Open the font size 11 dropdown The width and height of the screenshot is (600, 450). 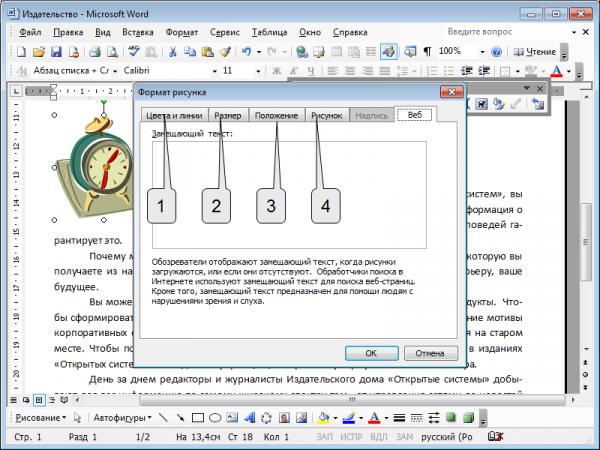pos(258,71)
